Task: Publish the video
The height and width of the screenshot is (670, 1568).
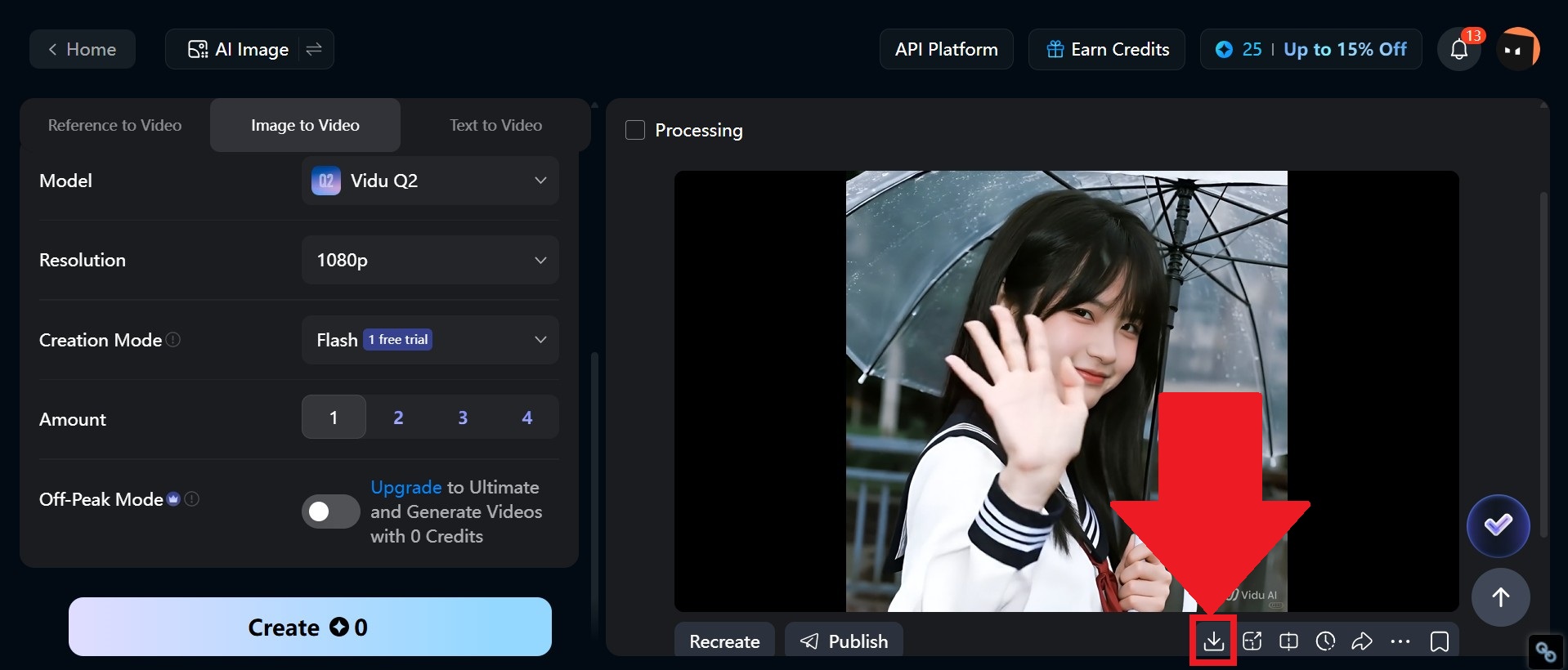Action: [844, 641]
